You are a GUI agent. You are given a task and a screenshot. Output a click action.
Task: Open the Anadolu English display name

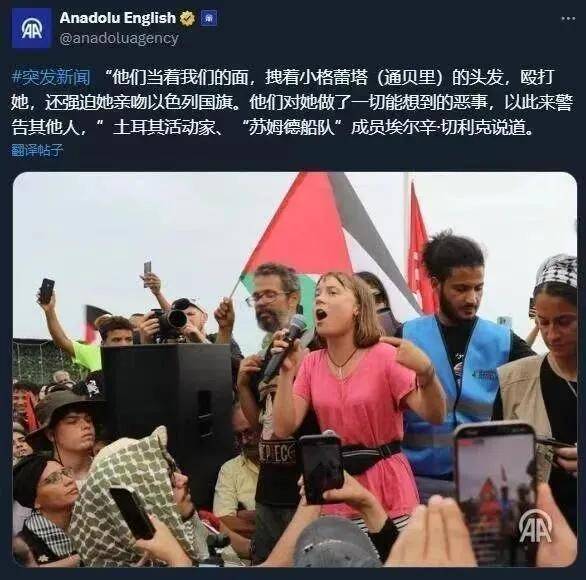click(x=118, y=18)
